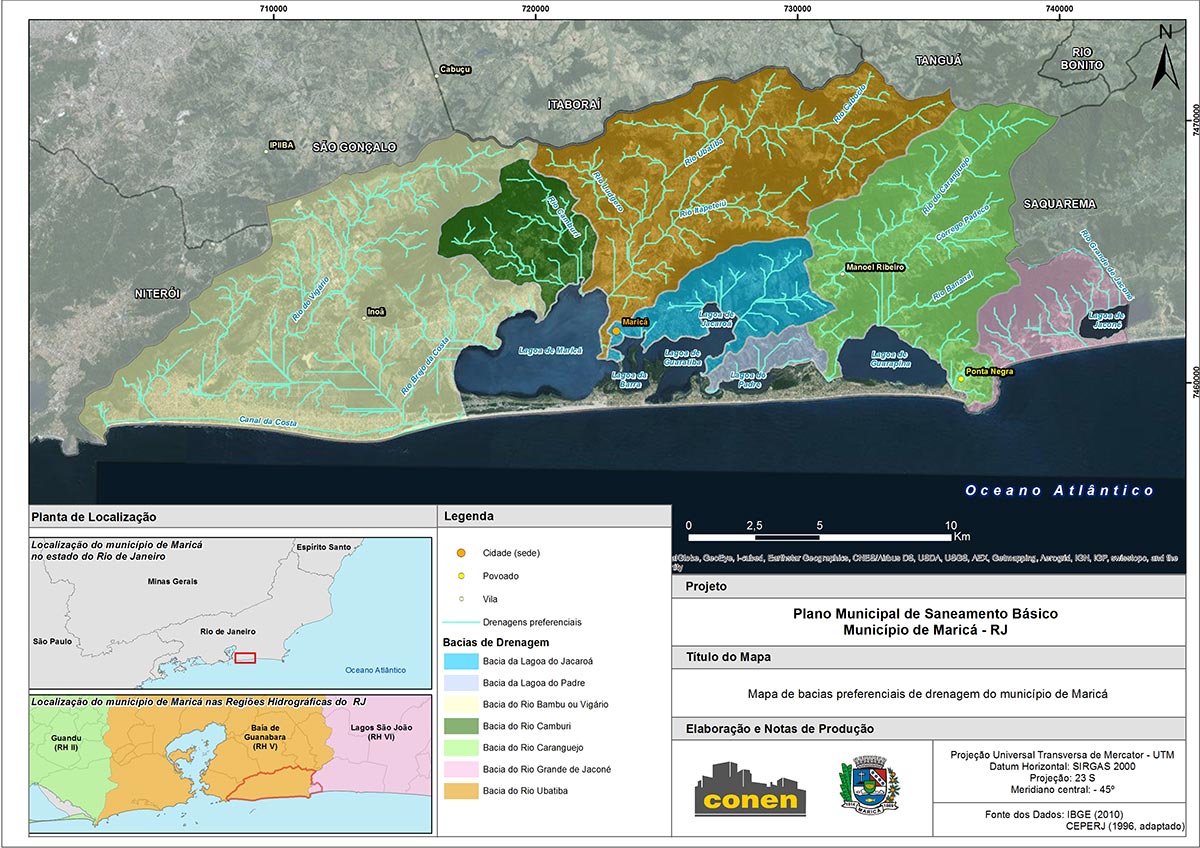Click the Datum Horizontal: SIRGAS 2000 line
The image size is (1200, 848).
click(1064, 768)
